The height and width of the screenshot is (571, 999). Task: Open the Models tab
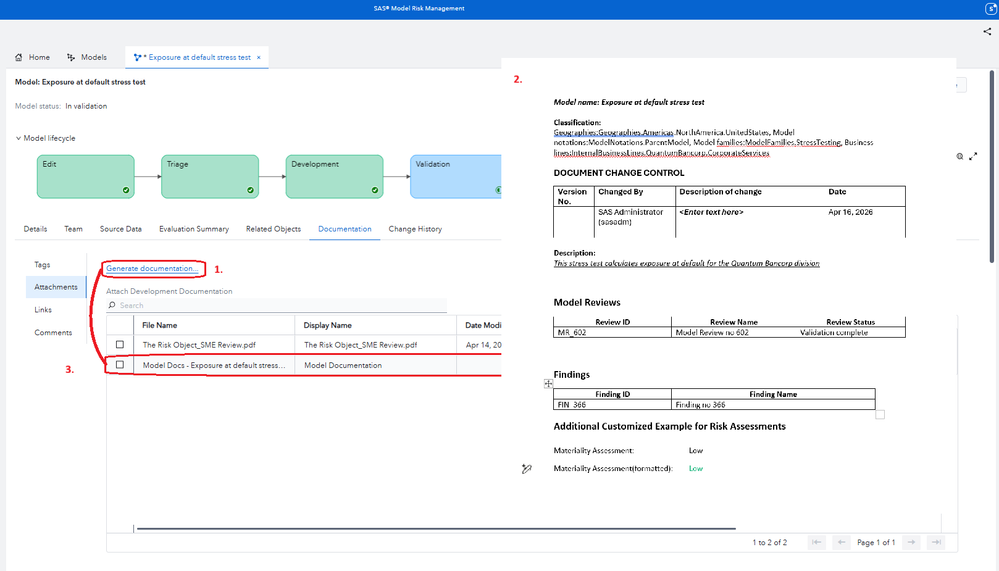pyautogui.click(x=87, y=57)
